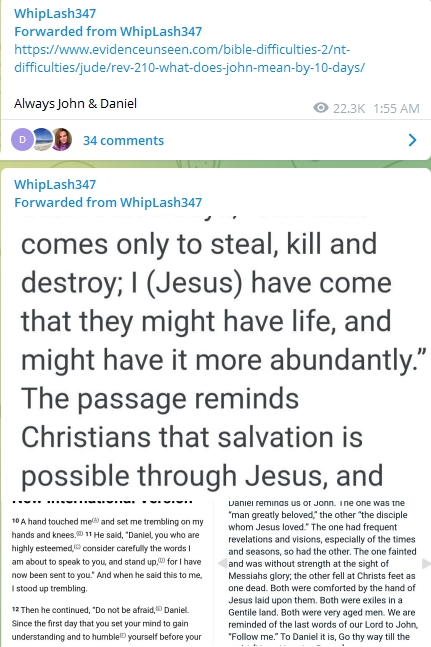Click the 1:55 AM message timestamp
The height and width of the screenshot is (647, 431).
tap(396, 108)
